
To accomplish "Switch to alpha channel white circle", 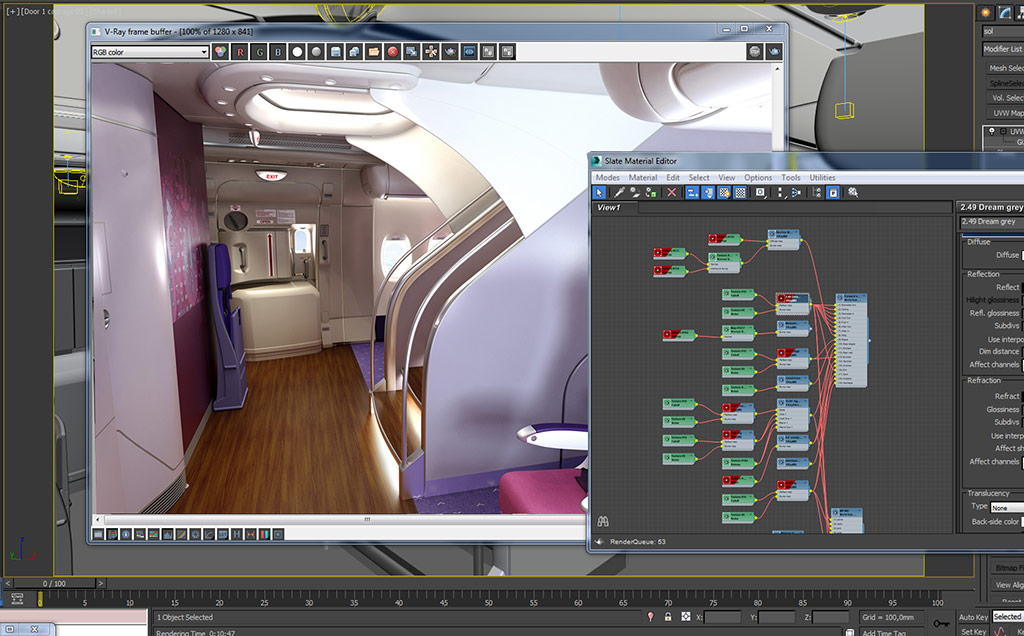I will click(297, 52).
